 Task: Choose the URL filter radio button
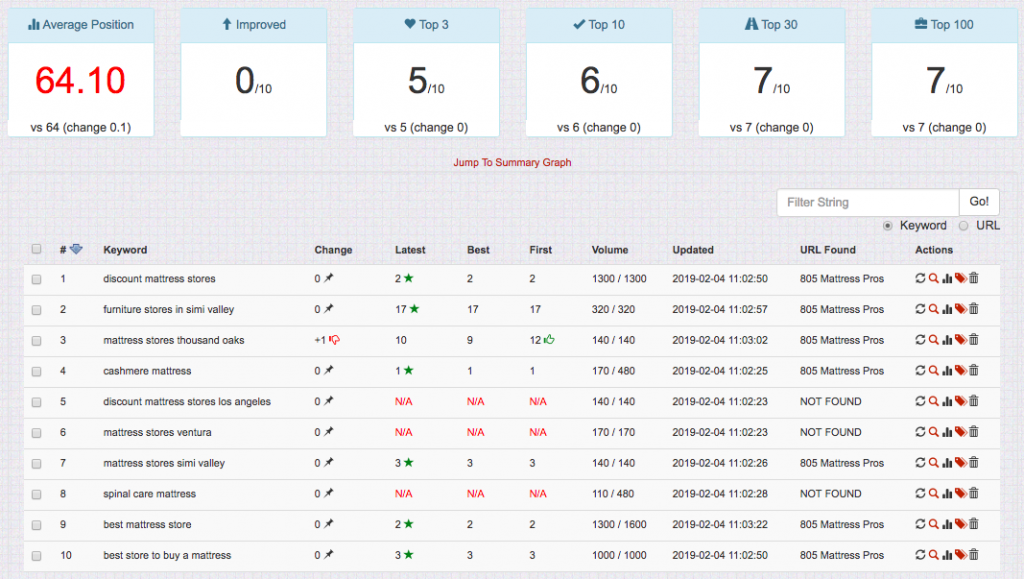pos(963,226)
